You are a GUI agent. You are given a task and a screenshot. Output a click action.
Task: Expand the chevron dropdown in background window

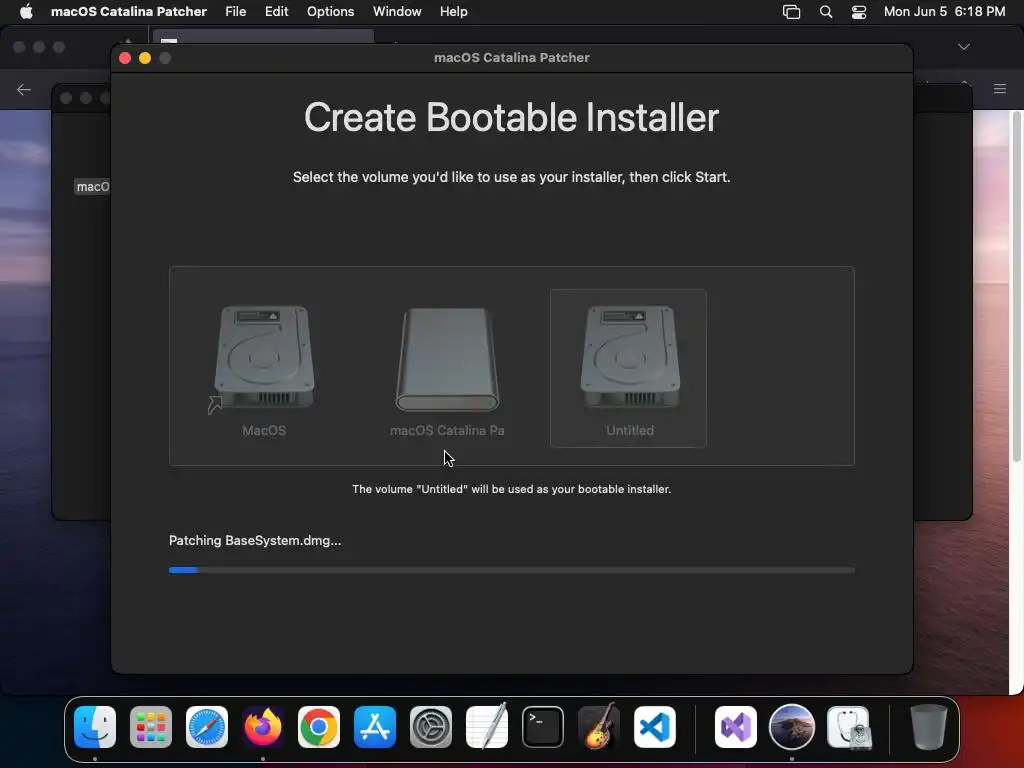(x=964, y=47)
